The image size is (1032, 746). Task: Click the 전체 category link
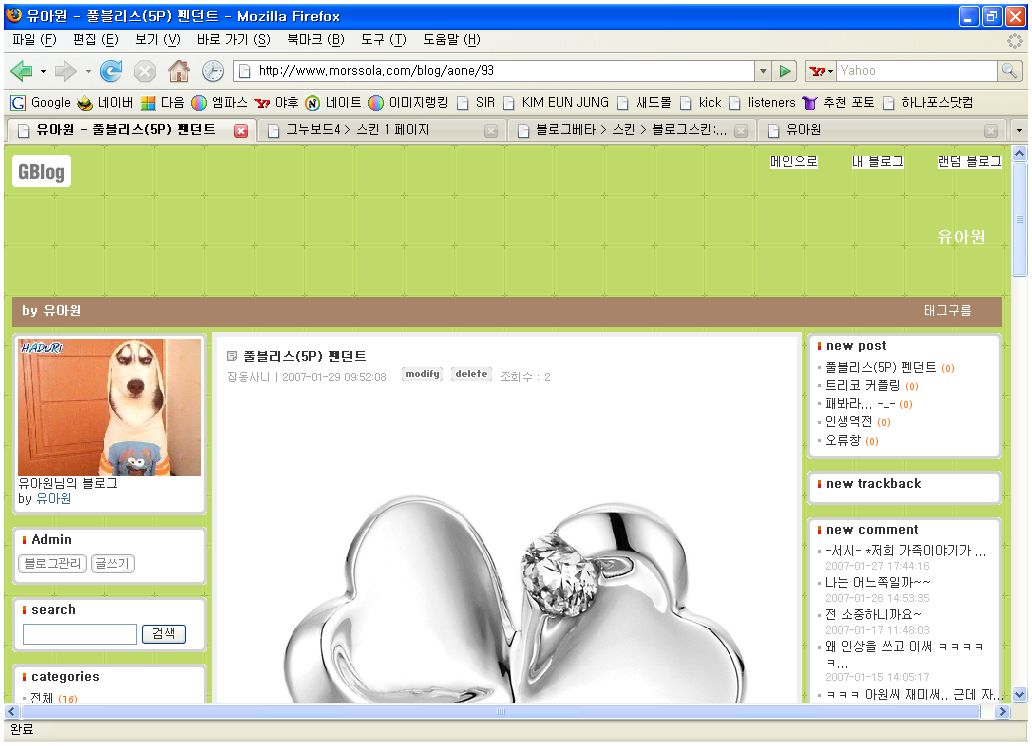41,697
